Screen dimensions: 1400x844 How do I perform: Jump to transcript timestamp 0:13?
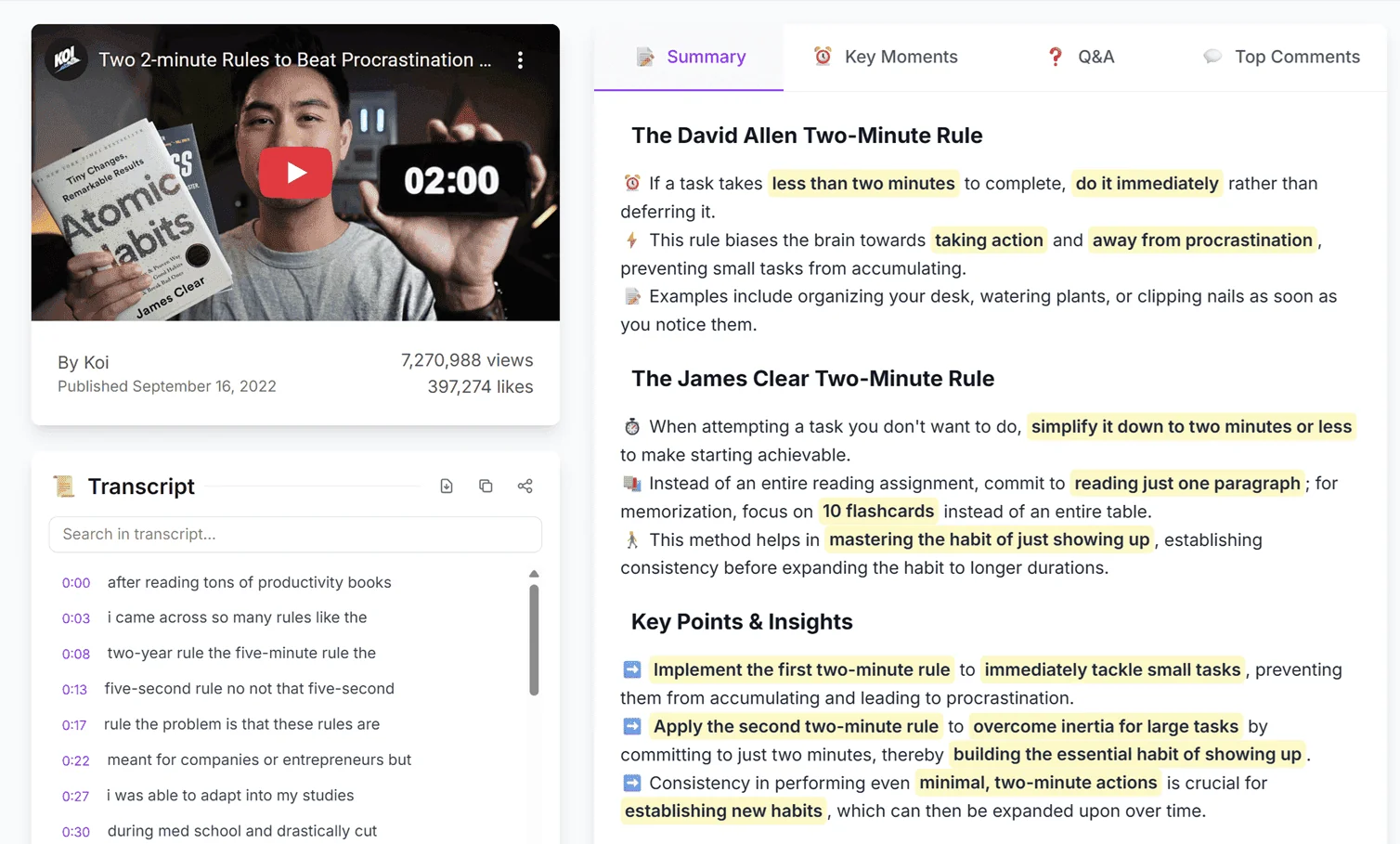[74, 689]
